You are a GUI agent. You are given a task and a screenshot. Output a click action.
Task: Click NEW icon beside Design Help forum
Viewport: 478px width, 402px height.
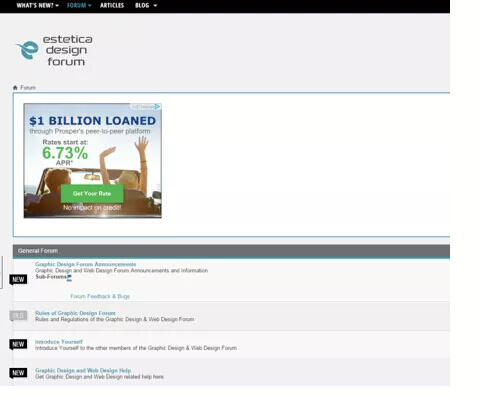18,373
